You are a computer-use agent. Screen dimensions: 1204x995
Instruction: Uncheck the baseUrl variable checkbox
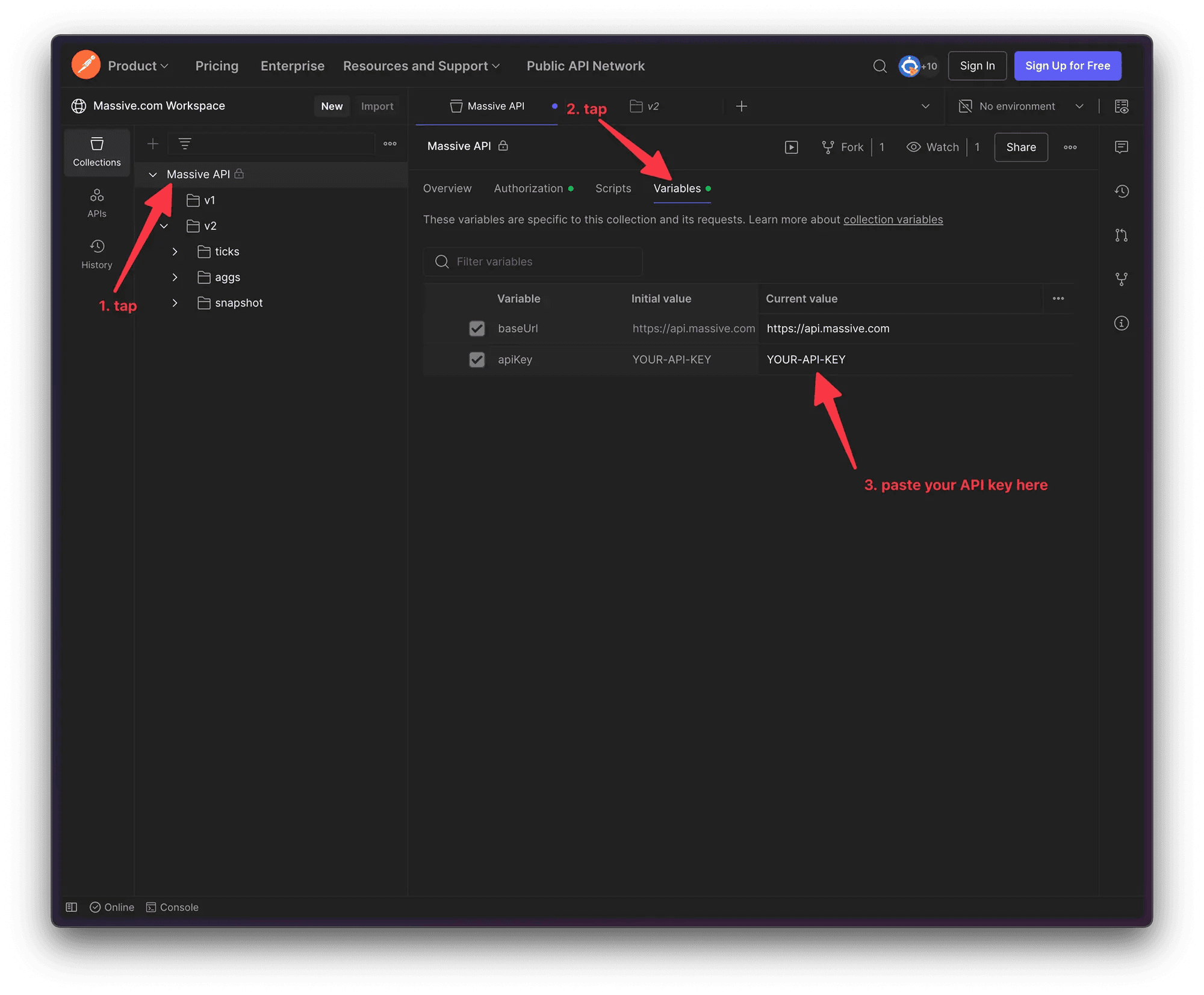477,328
